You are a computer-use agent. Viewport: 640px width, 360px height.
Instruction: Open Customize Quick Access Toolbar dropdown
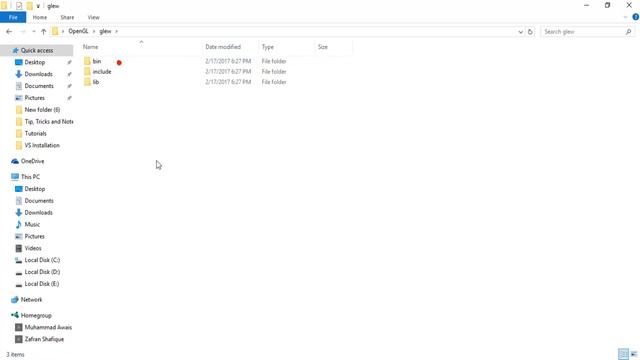38,6
